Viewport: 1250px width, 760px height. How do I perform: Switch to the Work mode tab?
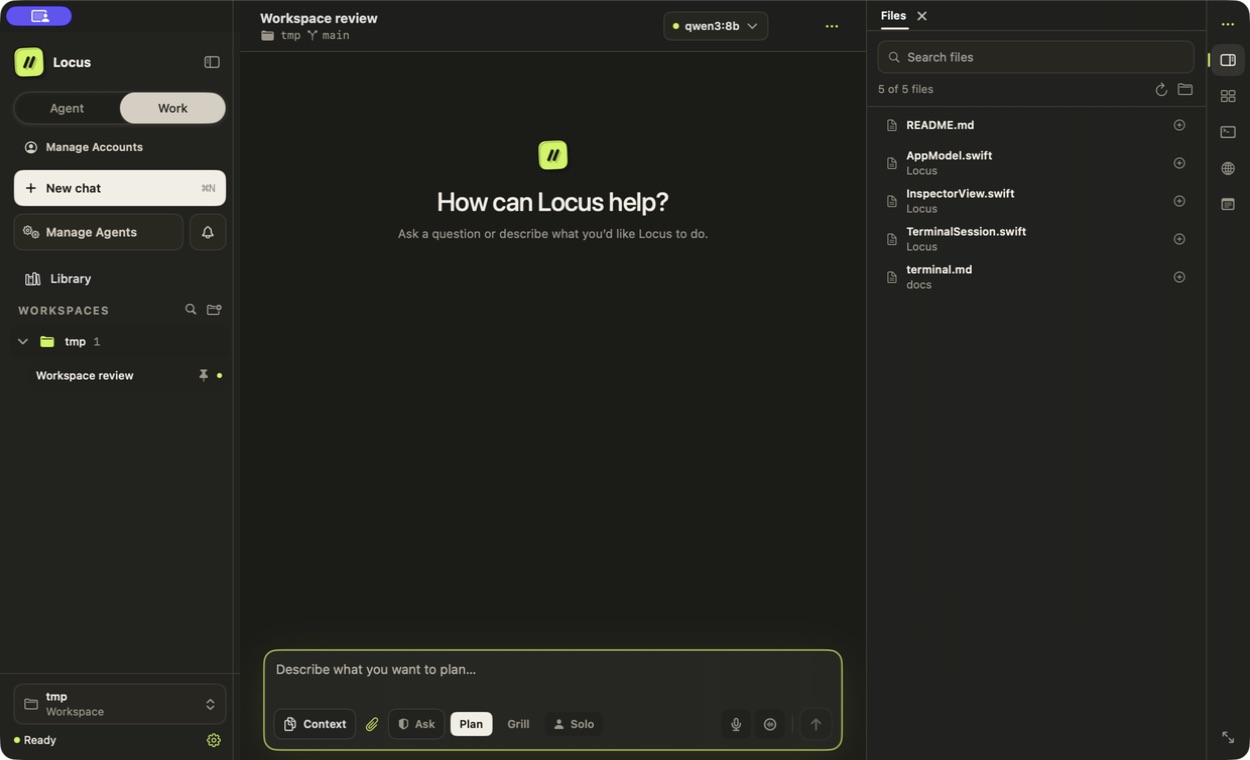pos(172,108)
